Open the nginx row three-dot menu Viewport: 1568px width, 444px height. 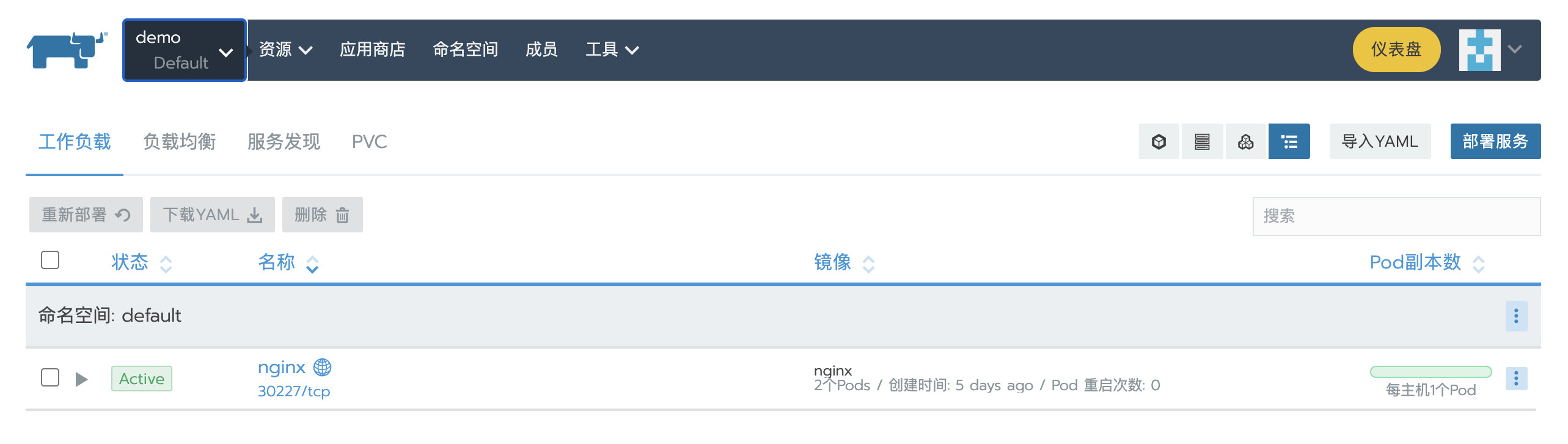click(x=1516, y=379)
